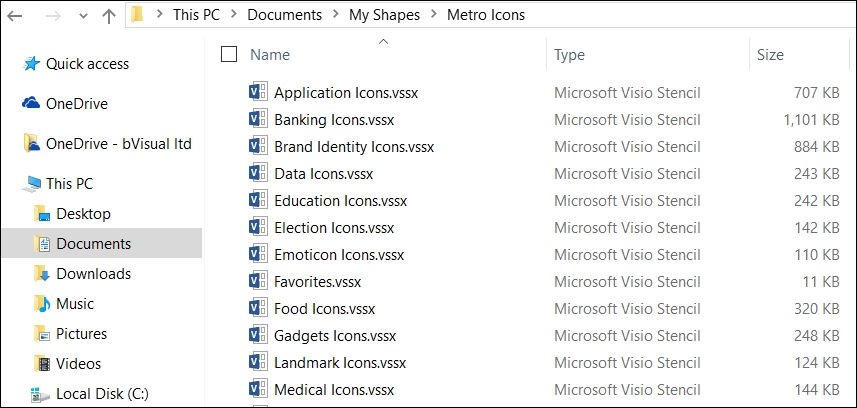The image size is (857, 408).
Task: Select Documents in navigation pane
Action: (93, 243)
